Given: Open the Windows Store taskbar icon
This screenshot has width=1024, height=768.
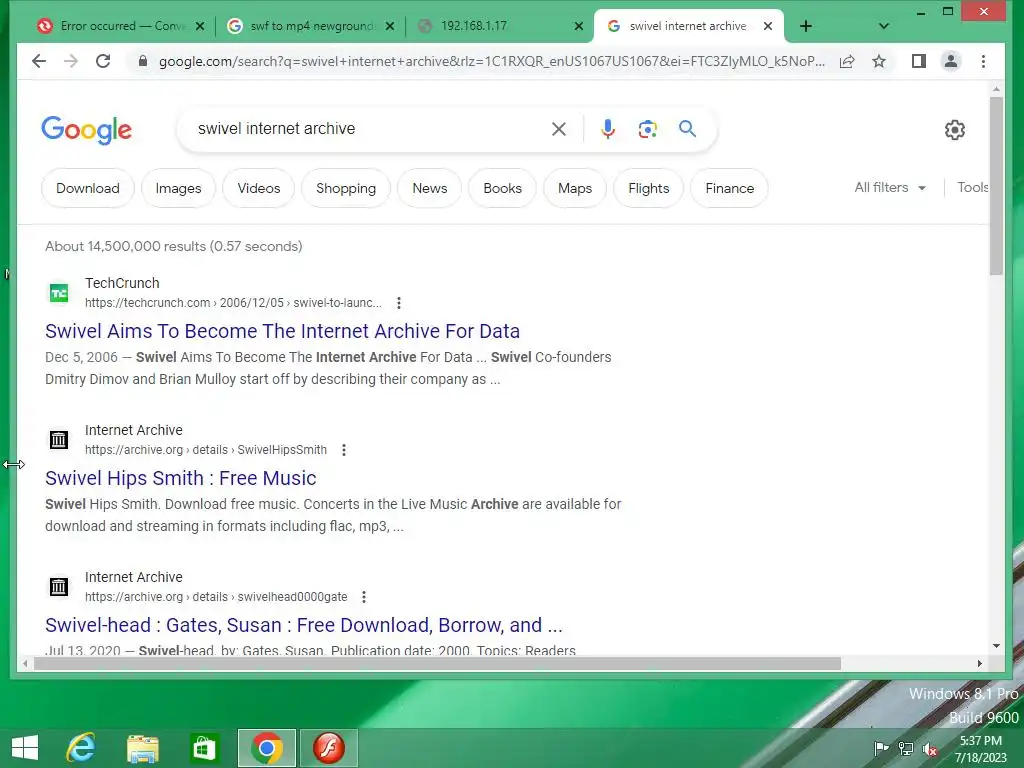Looking at the screenshot, I should pyautogui.click(x=204, y=748).
